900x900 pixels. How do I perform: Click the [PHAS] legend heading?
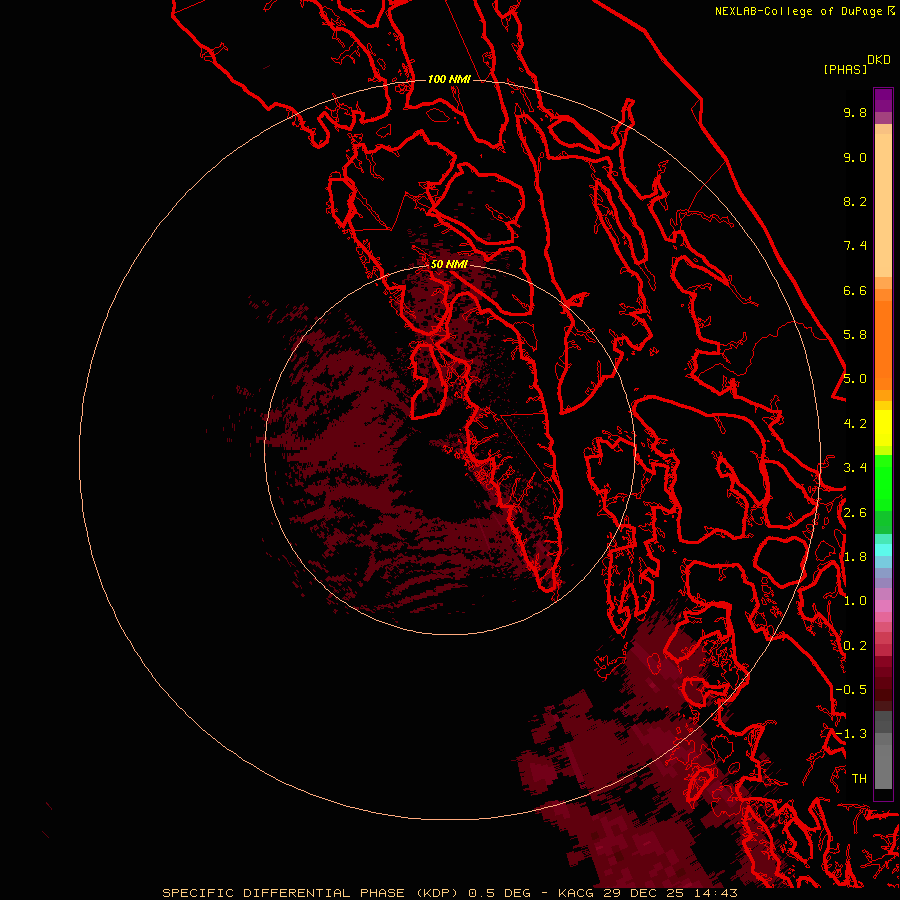(x=845, y=69)
